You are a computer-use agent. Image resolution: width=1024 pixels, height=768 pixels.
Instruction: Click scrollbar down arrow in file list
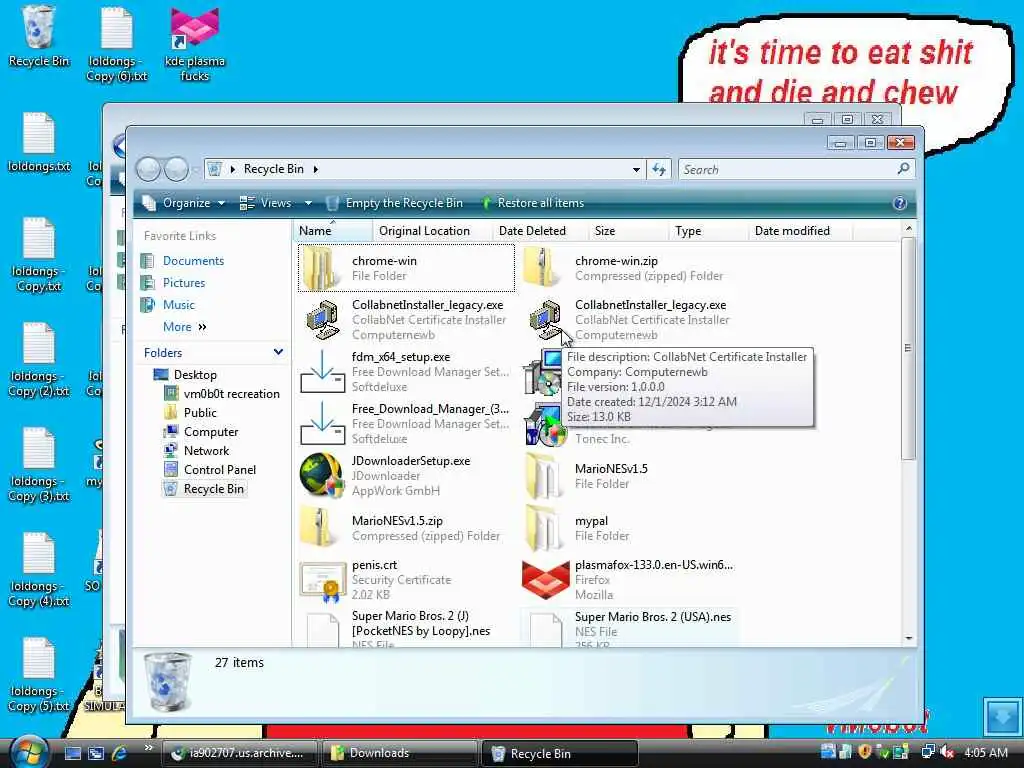908,638
